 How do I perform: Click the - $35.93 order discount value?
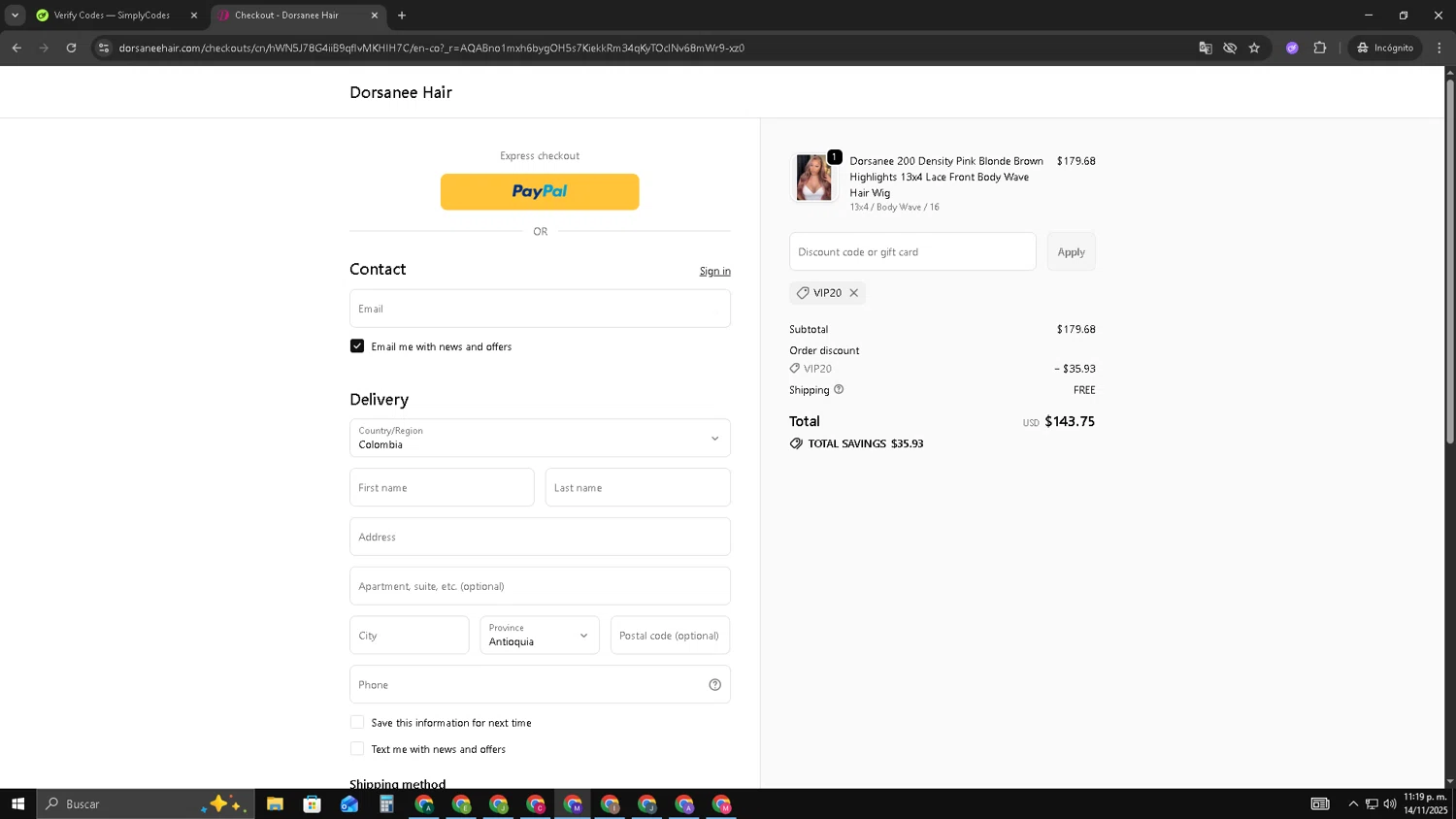pyautogui.click(x=1075, y=369)
